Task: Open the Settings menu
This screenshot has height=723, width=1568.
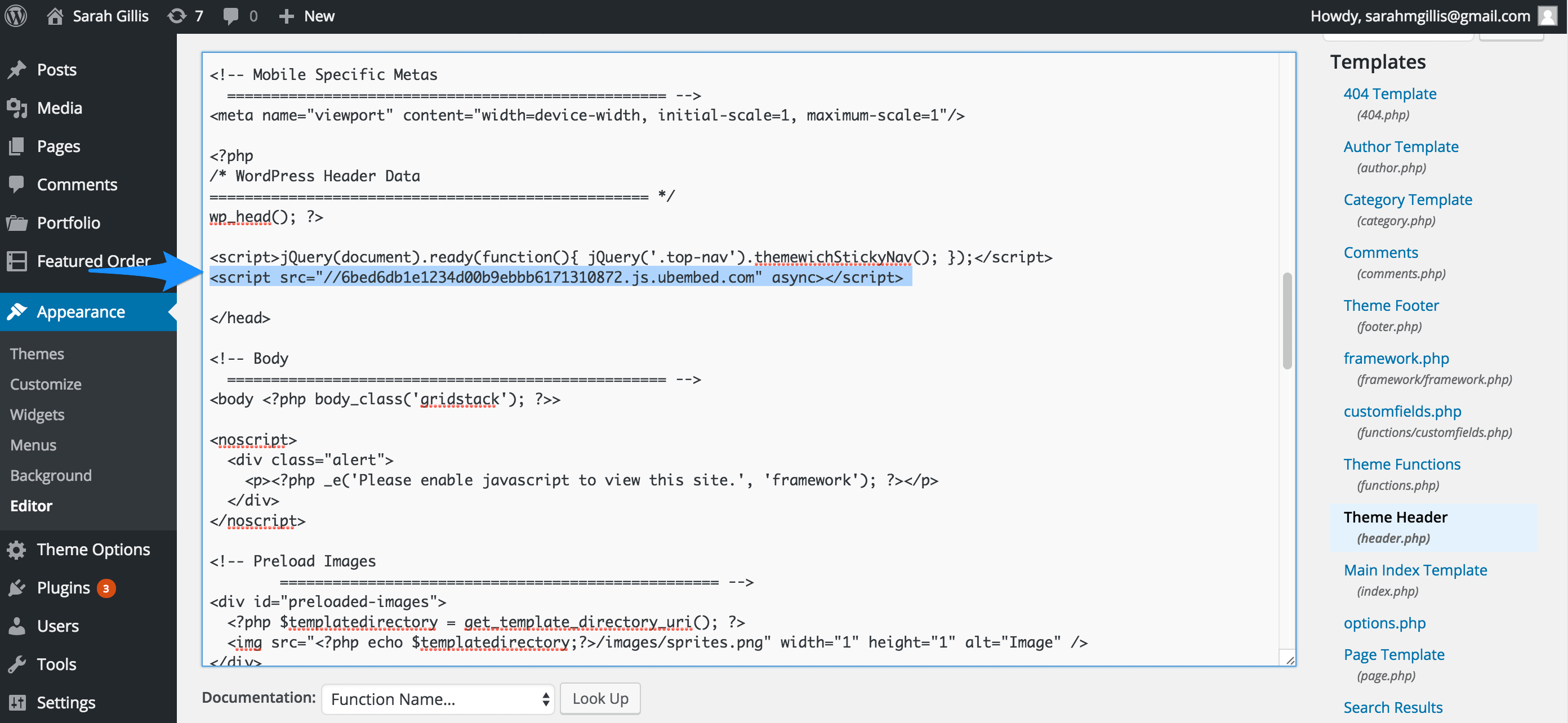Action: 66,702
